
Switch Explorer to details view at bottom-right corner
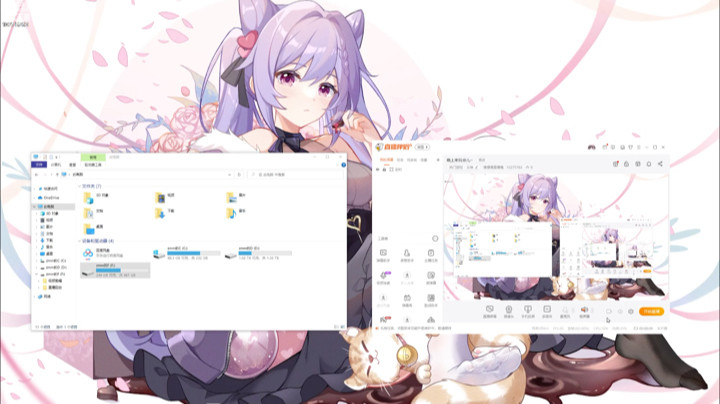(x=336, y=327)
